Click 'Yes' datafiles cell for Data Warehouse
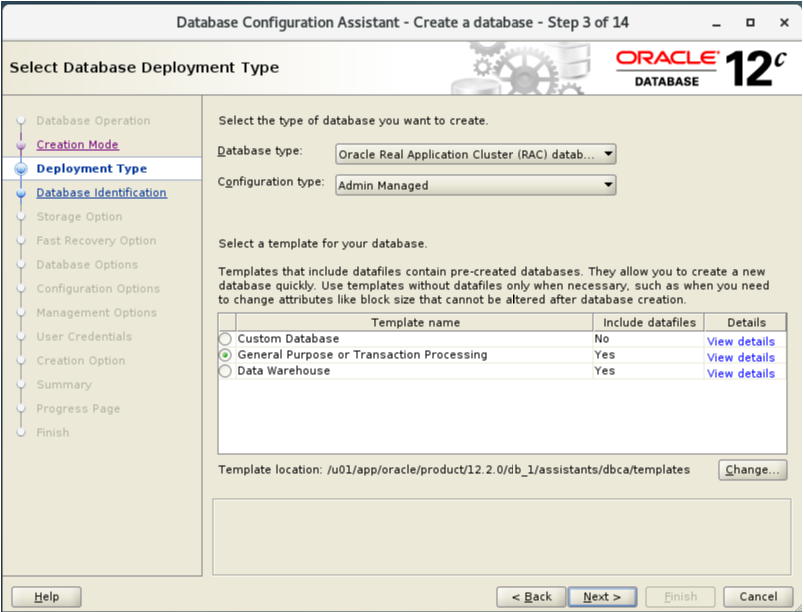 pyautogui.click(x=605, y=371)
